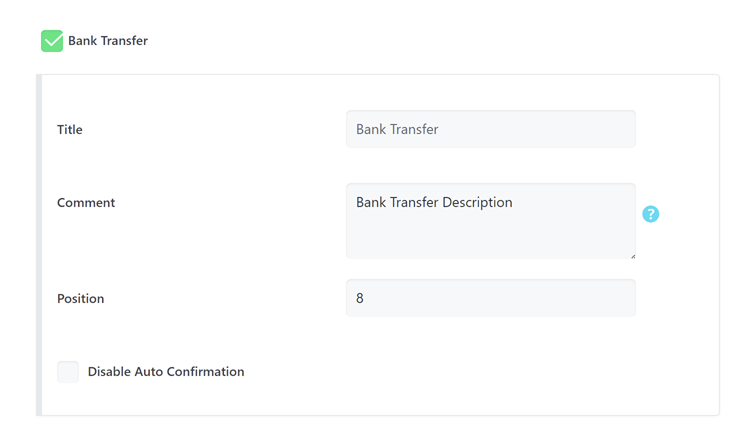The width and height of the screenshot is (753, 445).
Task: Click the Comment textarea resize handle
Action: (x=632, y=255)
